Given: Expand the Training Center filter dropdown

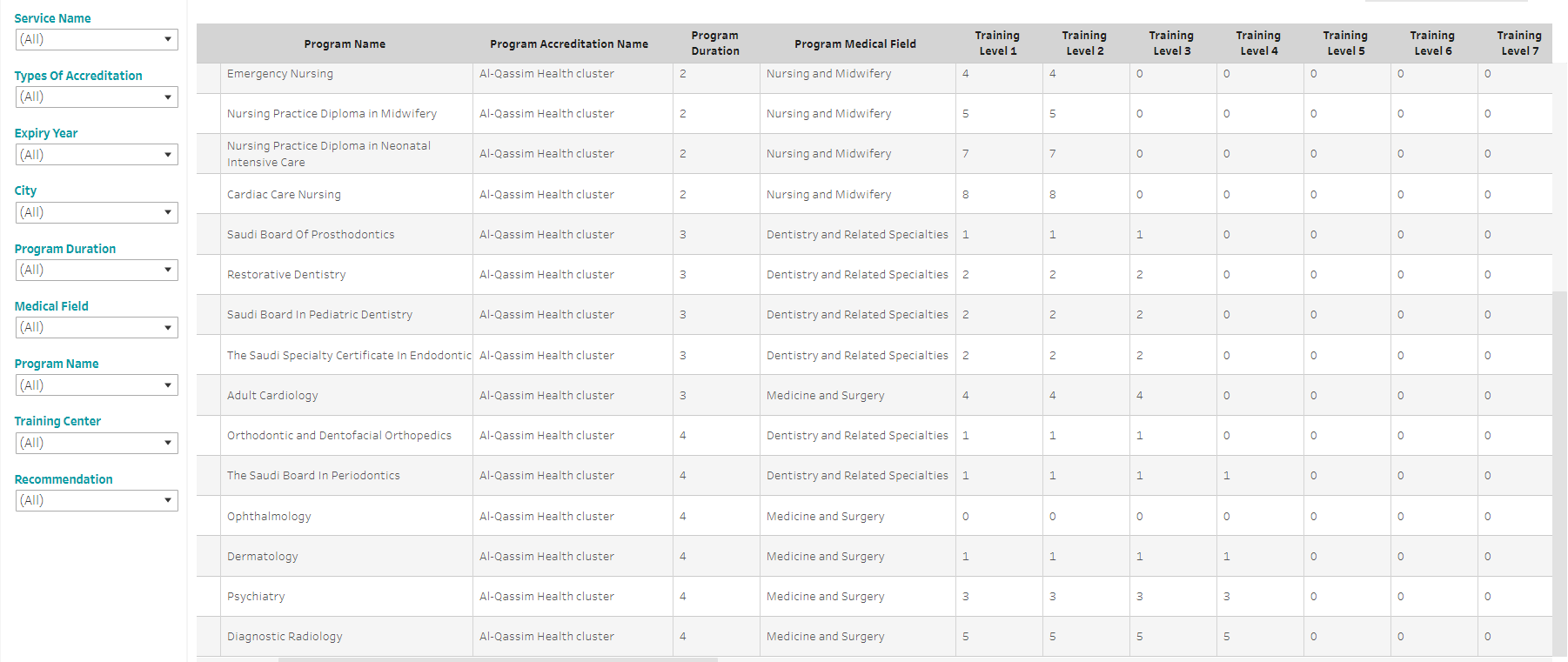Looking at the screenshot, I should coord(97,443).
